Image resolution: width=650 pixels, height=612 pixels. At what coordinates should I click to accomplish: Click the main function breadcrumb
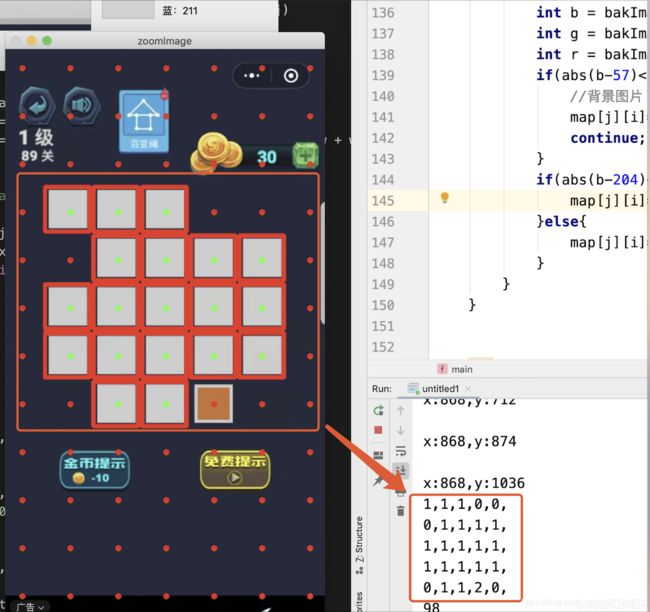455,369
